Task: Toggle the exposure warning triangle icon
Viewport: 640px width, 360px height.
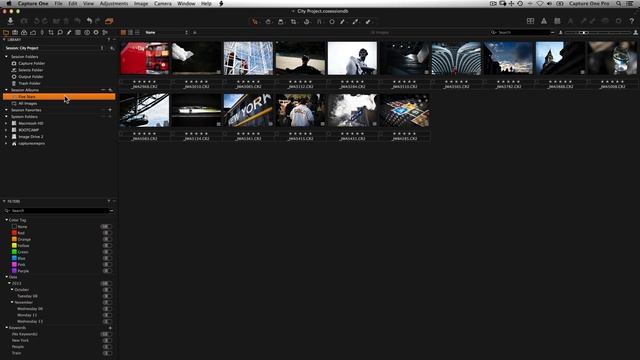Action: click(544, 21)
